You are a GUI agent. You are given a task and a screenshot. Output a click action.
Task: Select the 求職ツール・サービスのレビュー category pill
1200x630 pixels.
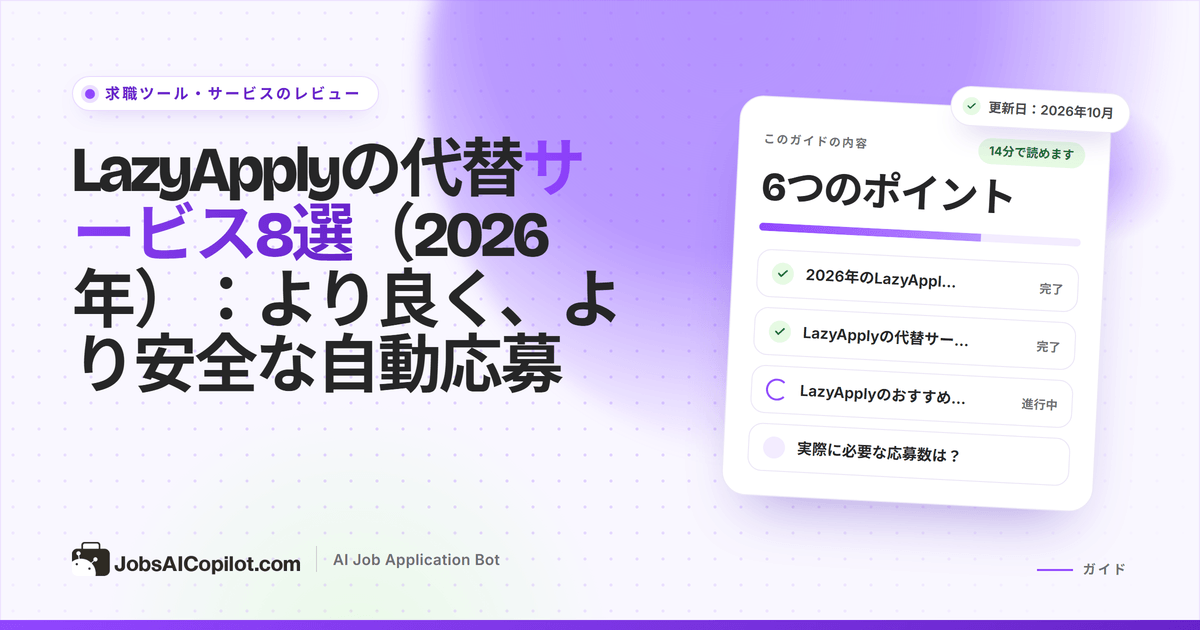coord(225,93)
